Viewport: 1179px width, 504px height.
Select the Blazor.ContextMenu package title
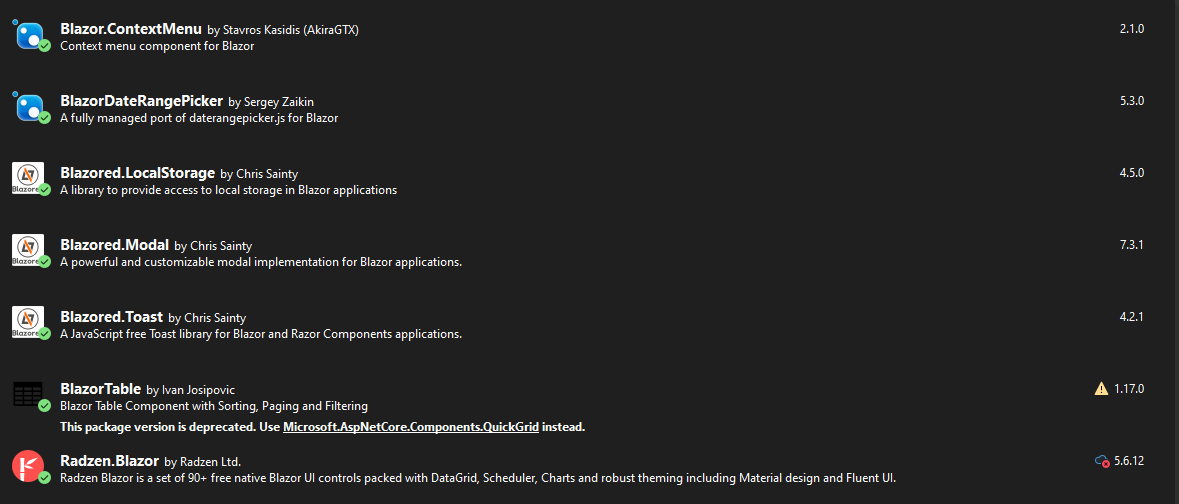click(131, 29)
